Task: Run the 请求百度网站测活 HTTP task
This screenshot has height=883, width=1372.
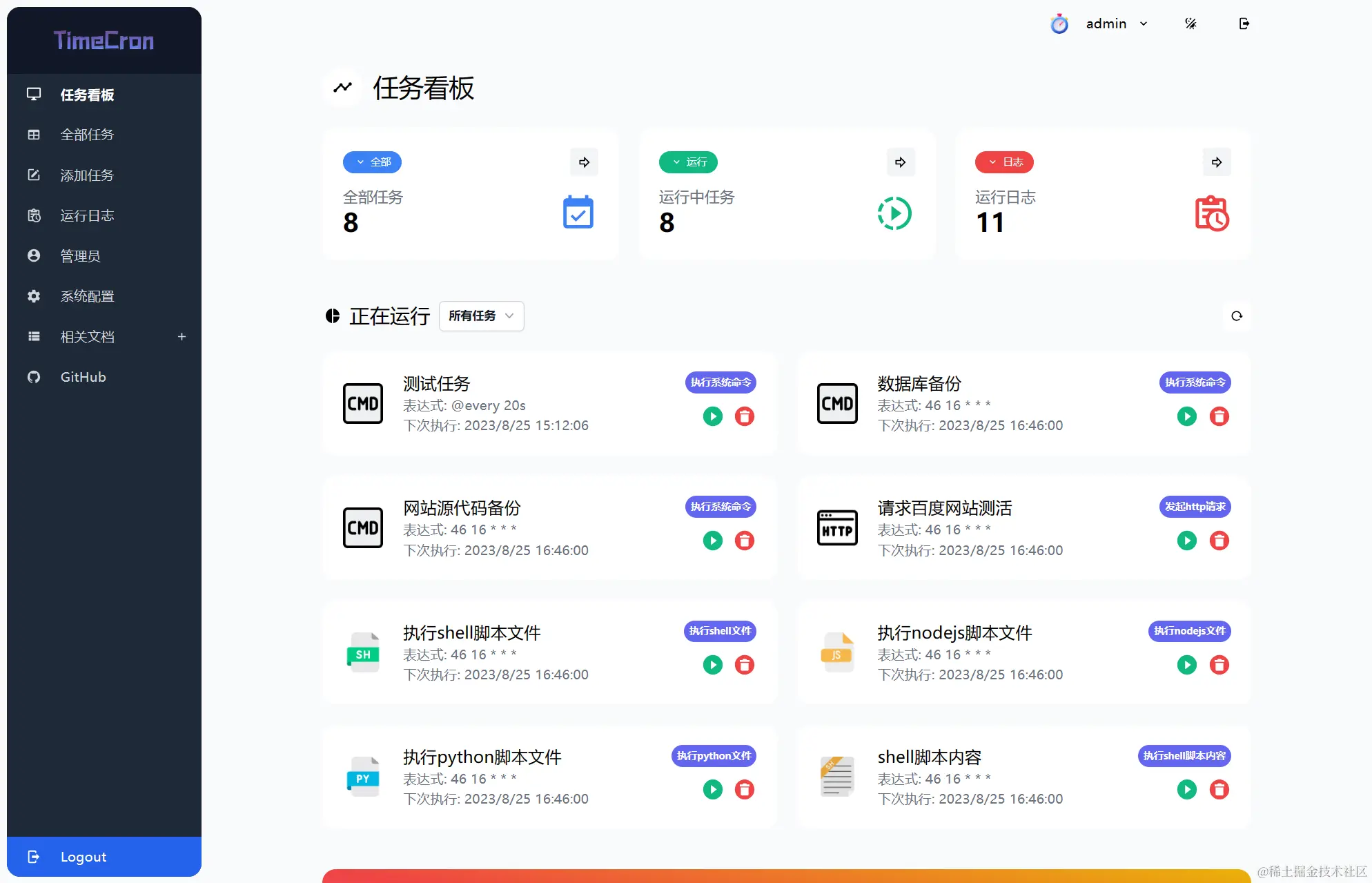Action: click(x=1186, y=541)
